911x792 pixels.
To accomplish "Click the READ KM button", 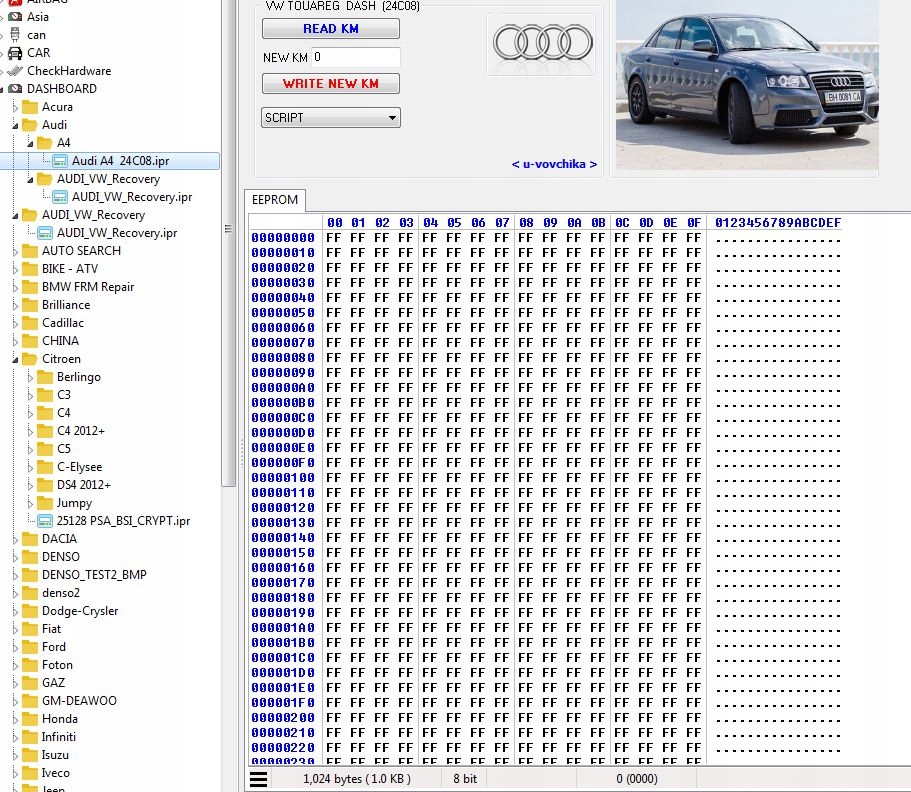I will click(330, 29).
